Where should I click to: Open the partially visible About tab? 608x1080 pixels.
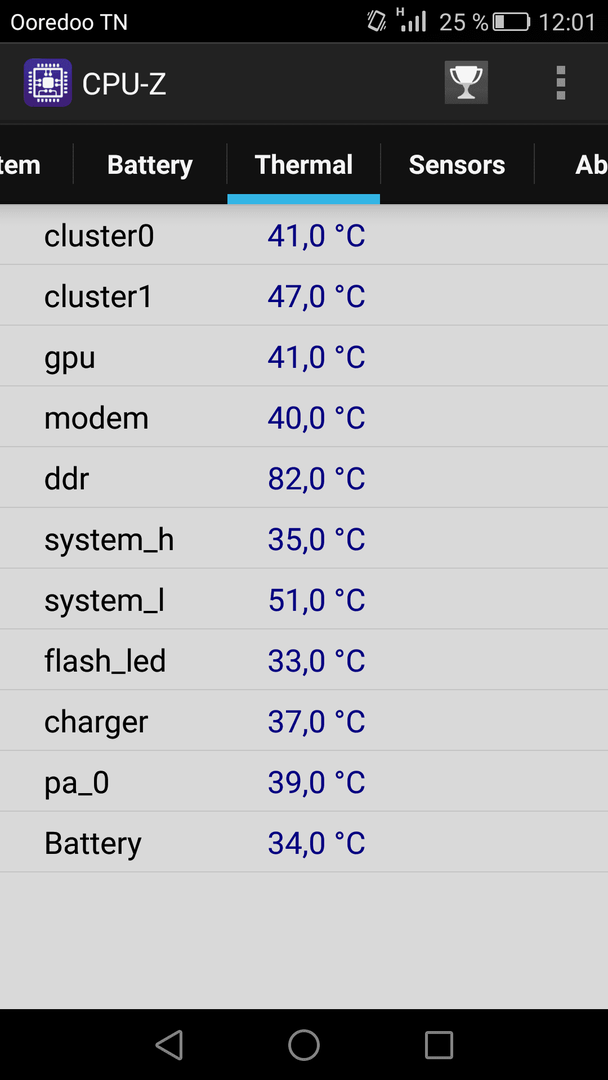(572, 165)
